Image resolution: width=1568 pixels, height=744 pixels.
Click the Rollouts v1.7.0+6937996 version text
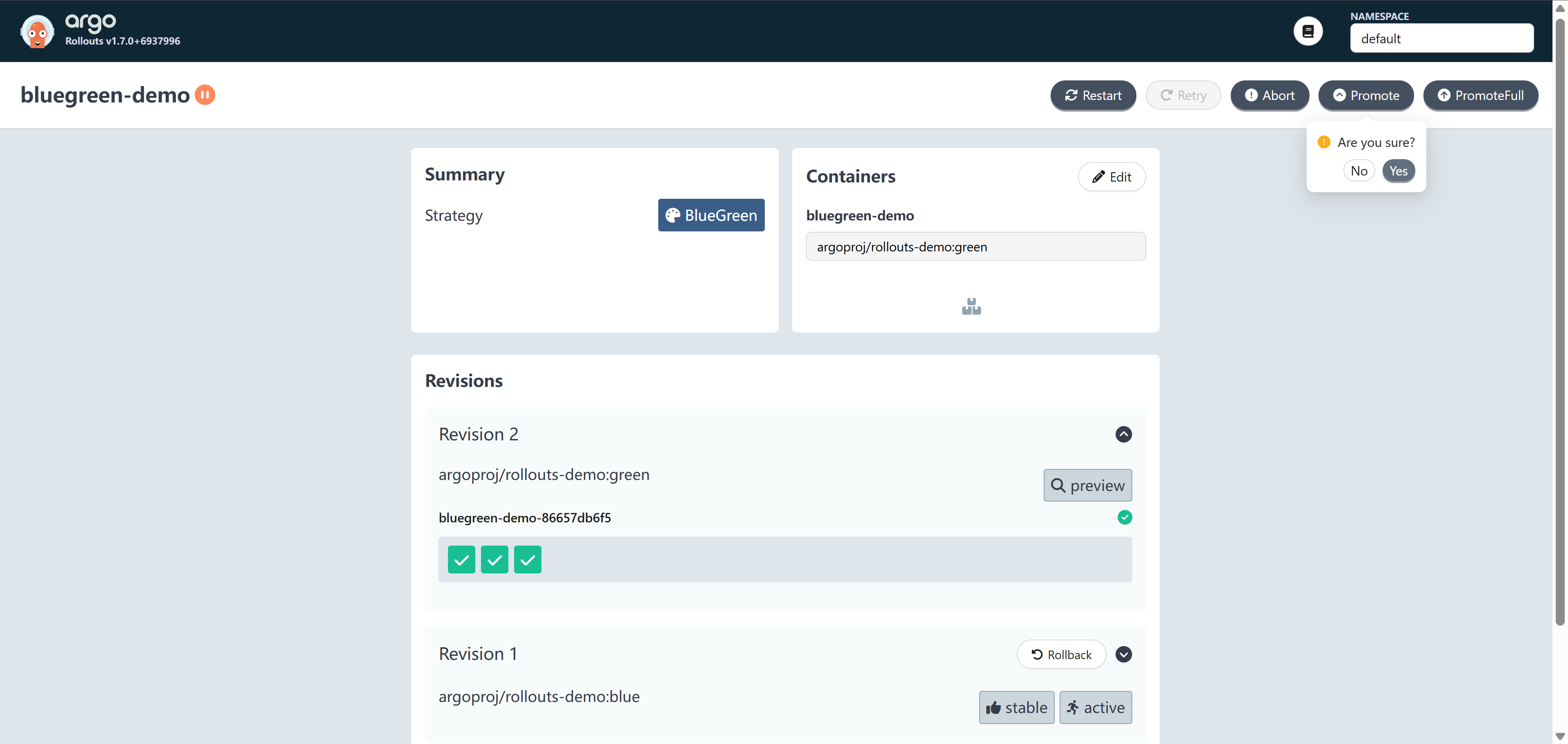pyautogui.click(x=123, y=41)
